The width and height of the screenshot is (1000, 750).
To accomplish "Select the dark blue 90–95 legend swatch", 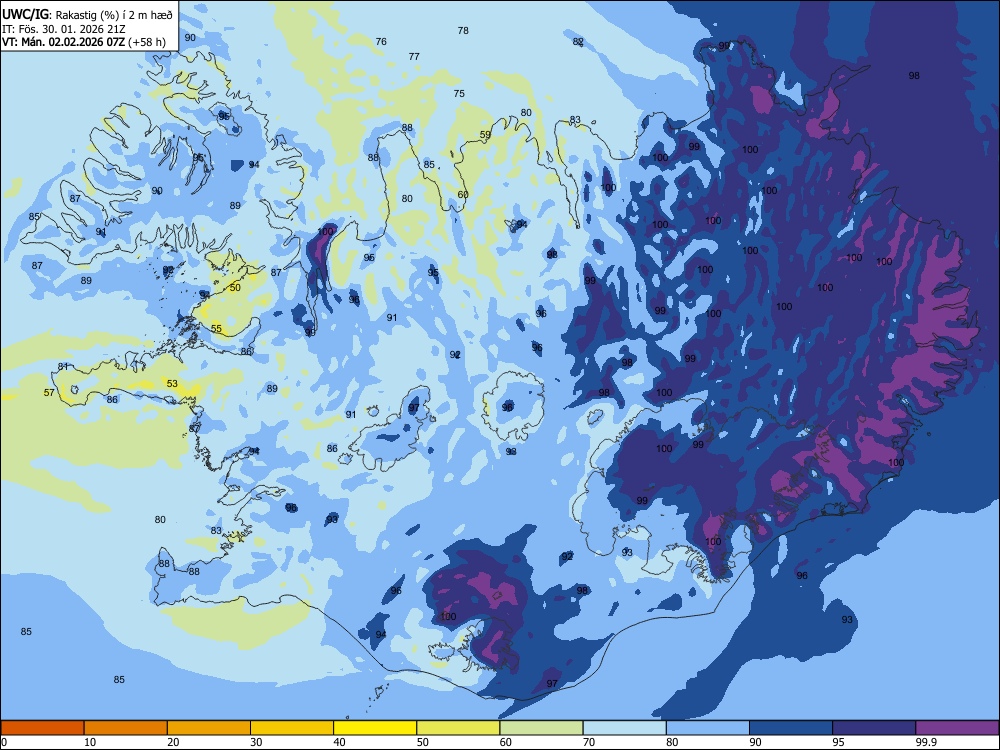I will tap(791, 728).
